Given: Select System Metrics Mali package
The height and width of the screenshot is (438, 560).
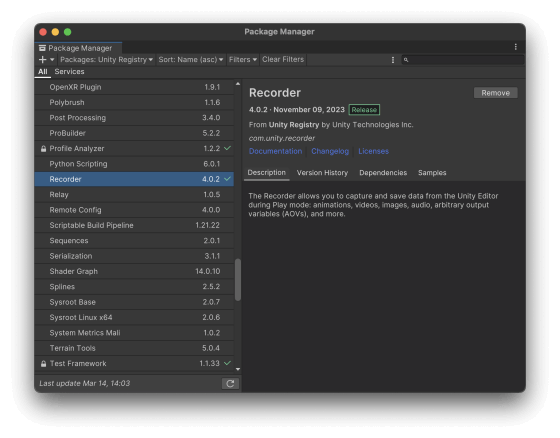Looking at the screenshot, I should pyautogui.click(x=134, y=333).
